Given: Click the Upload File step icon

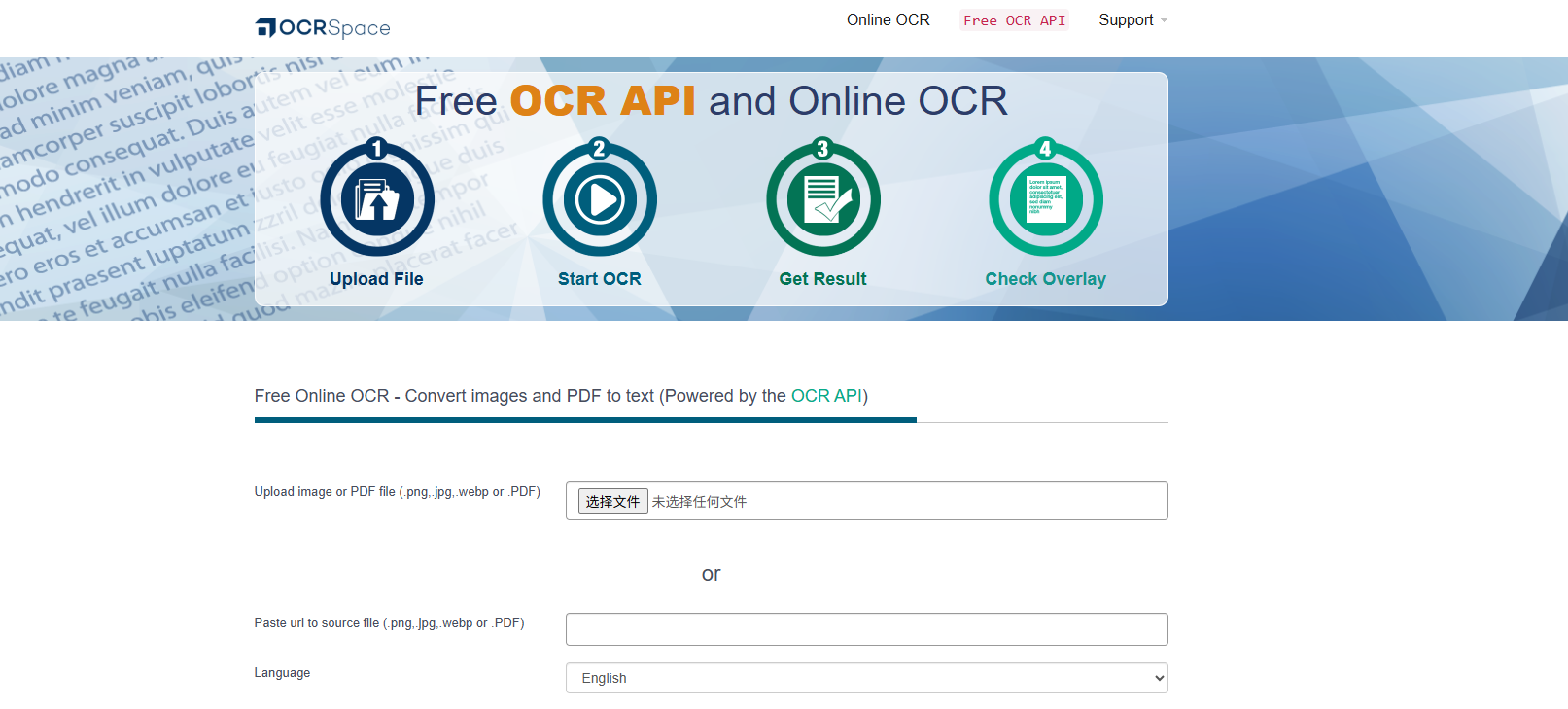Looking at the screenshot, I should pos(377,199).
